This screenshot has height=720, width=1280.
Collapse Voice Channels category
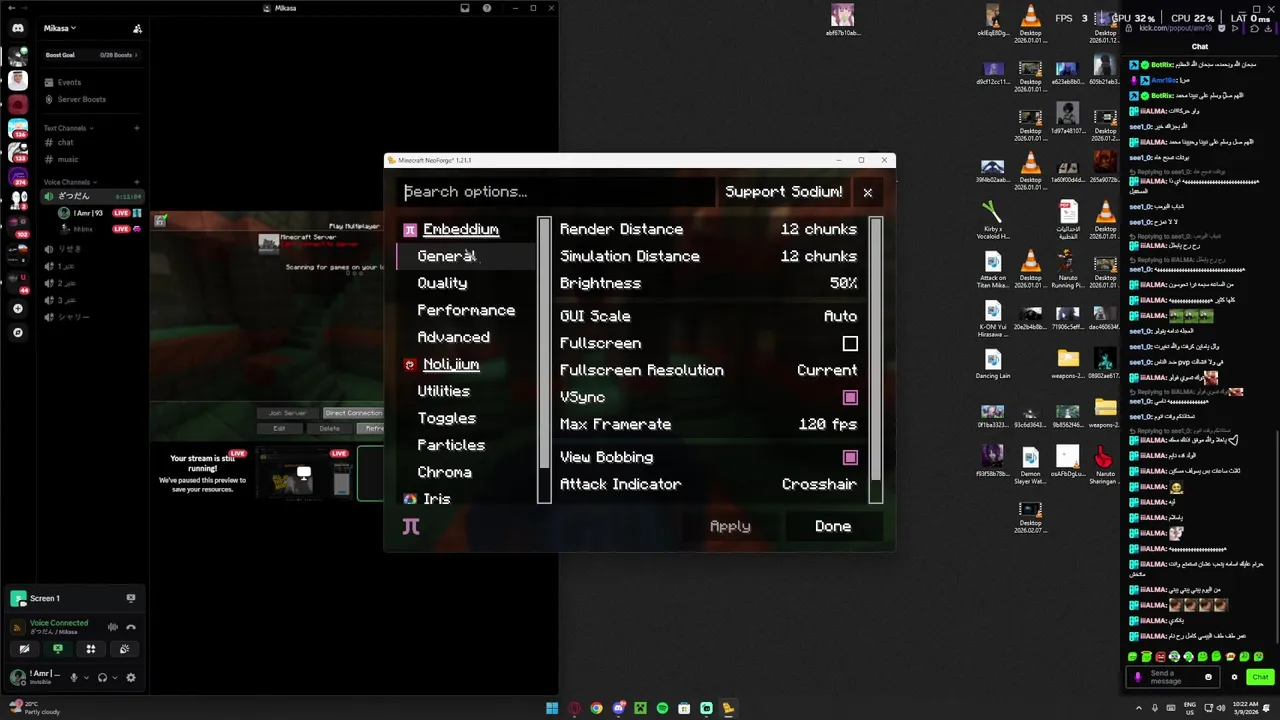coord(70,182)
